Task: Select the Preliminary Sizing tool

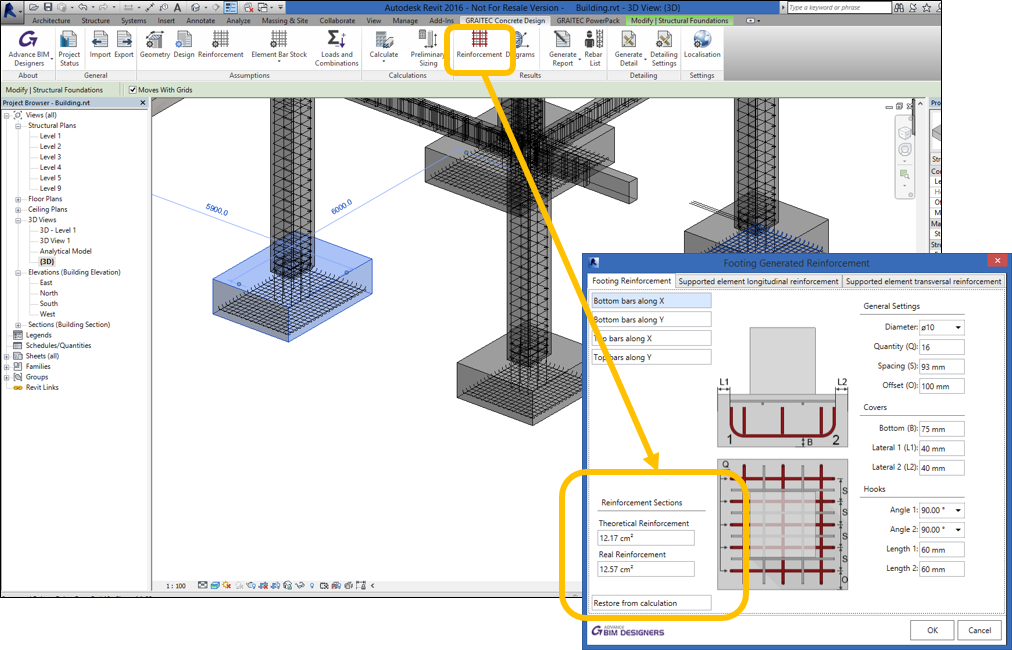Action: (x=428, y=46)
